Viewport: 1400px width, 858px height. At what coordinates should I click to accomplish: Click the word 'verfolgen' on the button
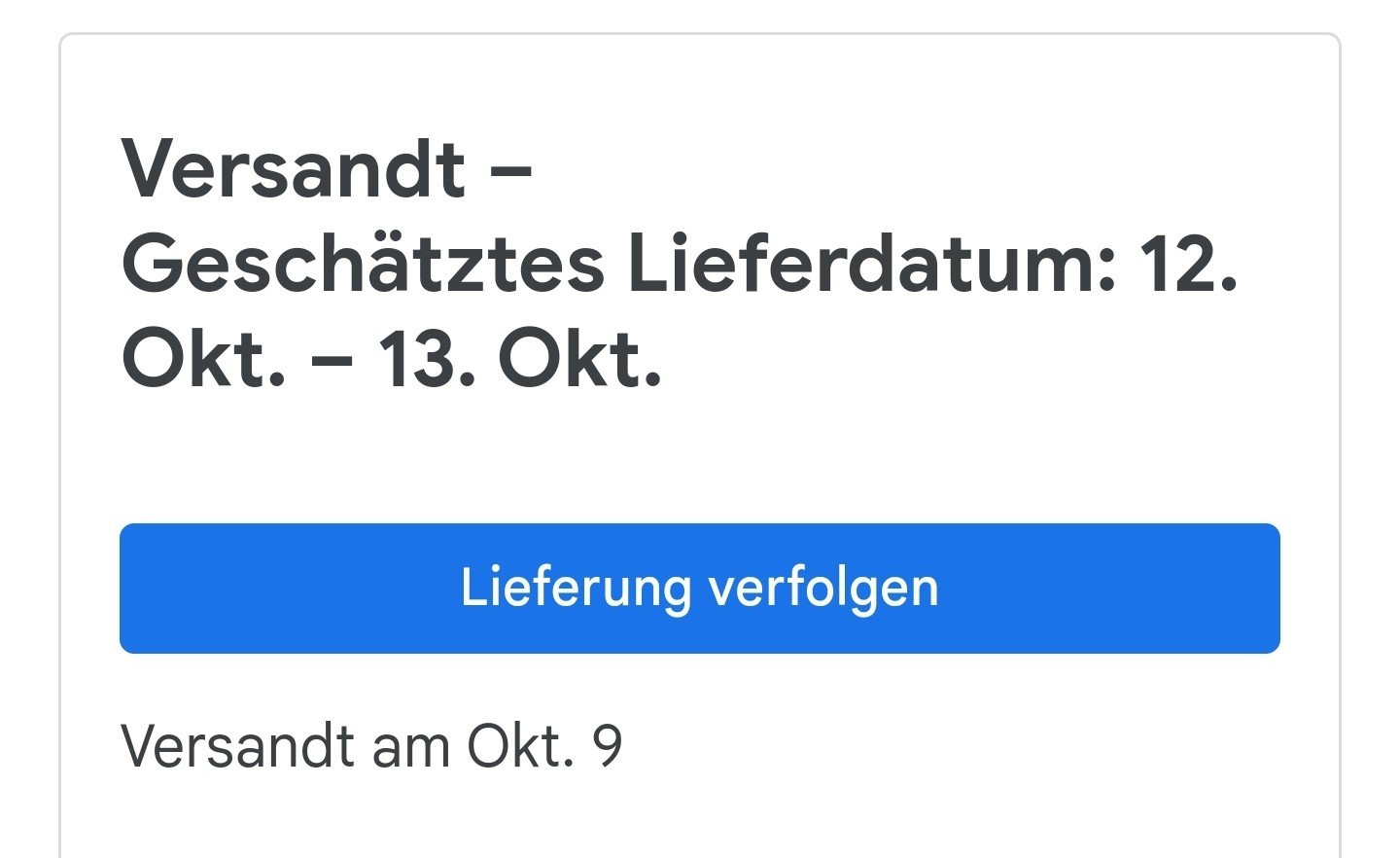click(823, 589)
